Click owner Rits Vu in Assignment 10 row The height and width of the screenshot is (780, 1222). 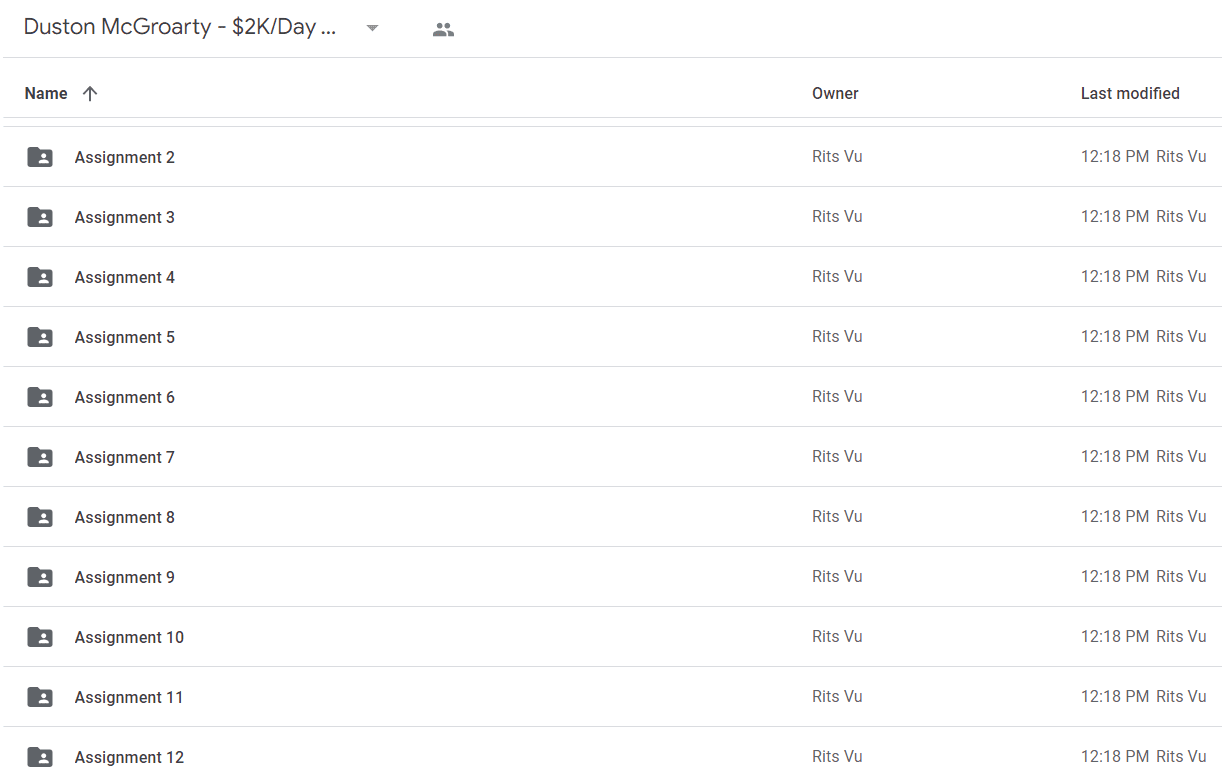click(x=837, y=636)
